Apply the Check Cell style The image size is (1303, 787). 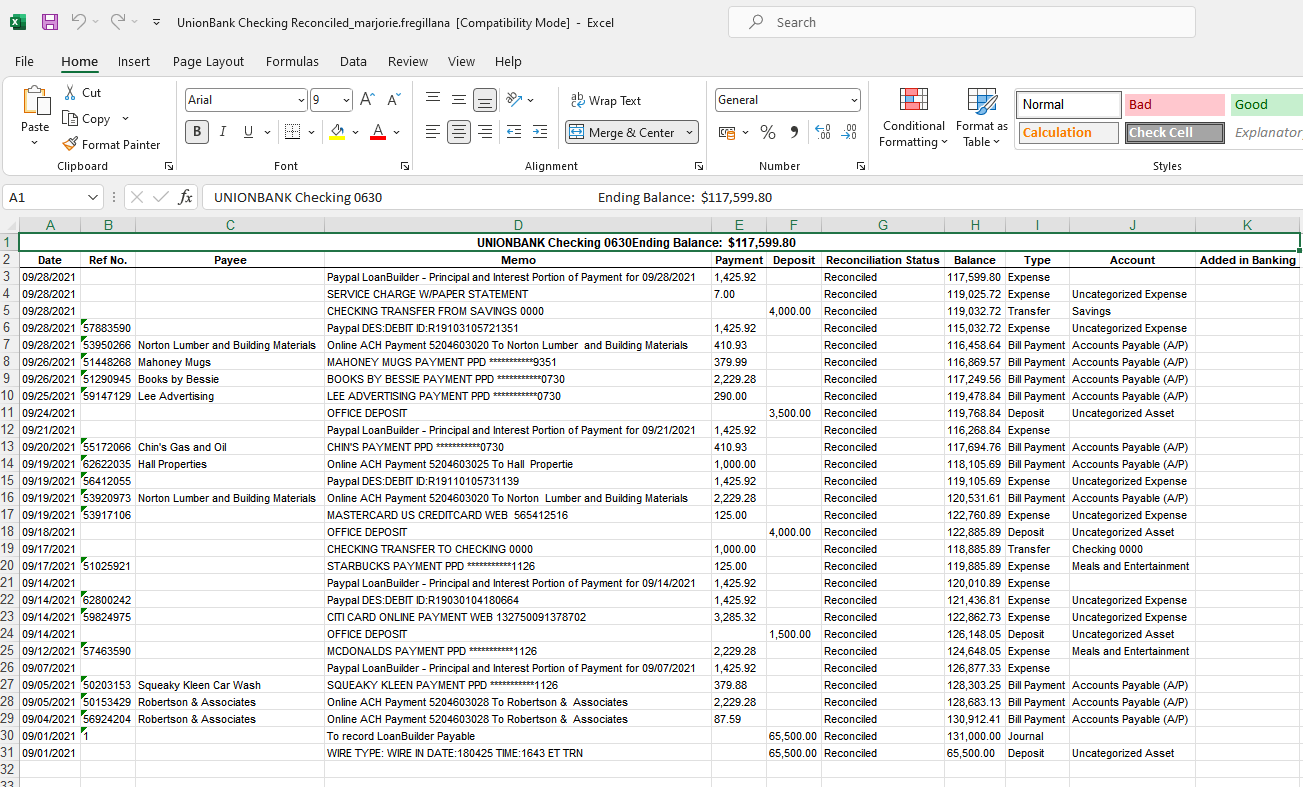pos(1174,132)
